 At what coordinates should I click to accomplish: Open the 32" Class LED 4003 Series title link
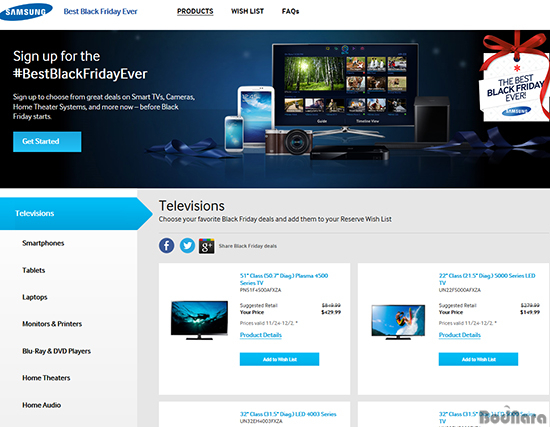pos(288,414)
